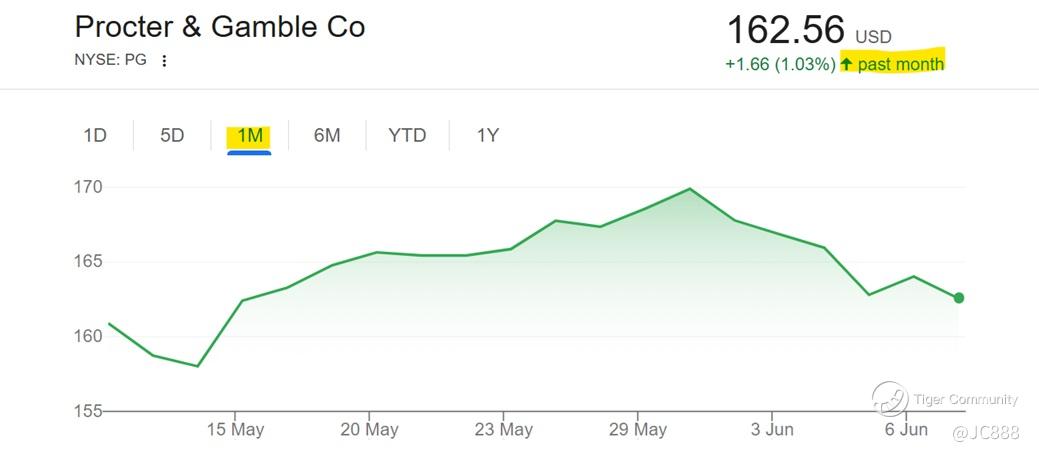Click the +1.66 (1.03%) change text

tap(780, 64)
